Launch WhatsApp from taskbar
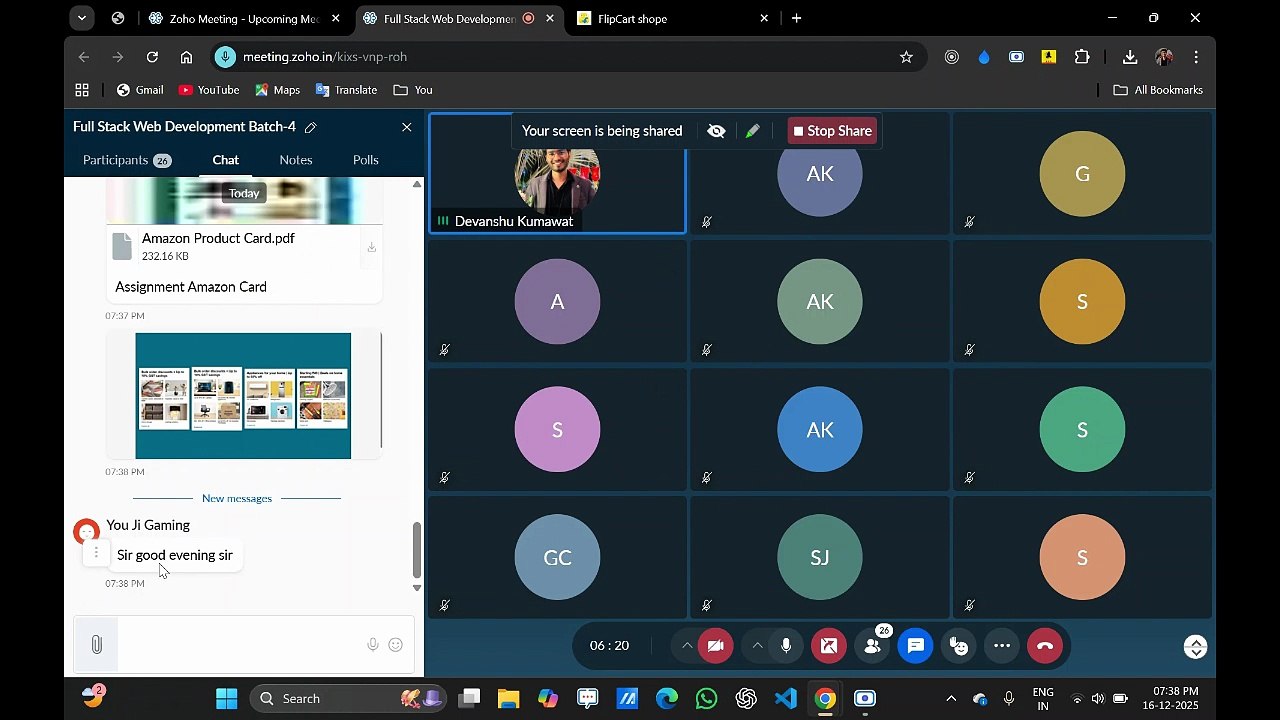The width and height of the screenshot is (1280, 720). (x=706, y=699)
